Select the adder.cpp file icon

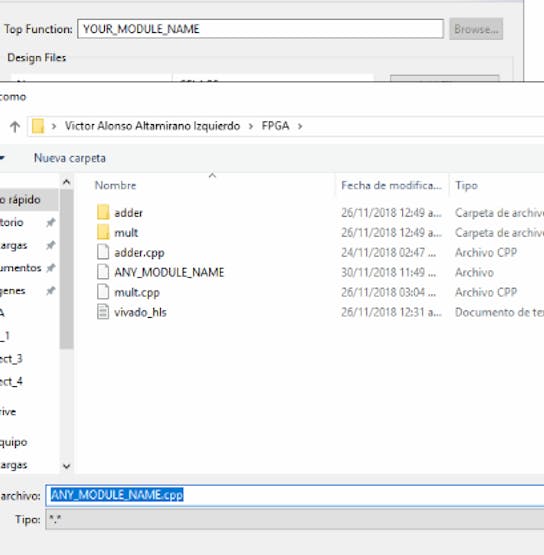point(103,252)
